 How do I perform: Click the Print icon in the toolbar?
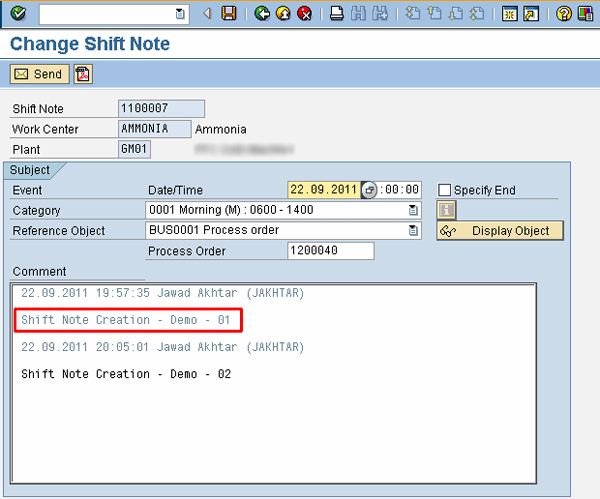(x=337, y=13)
